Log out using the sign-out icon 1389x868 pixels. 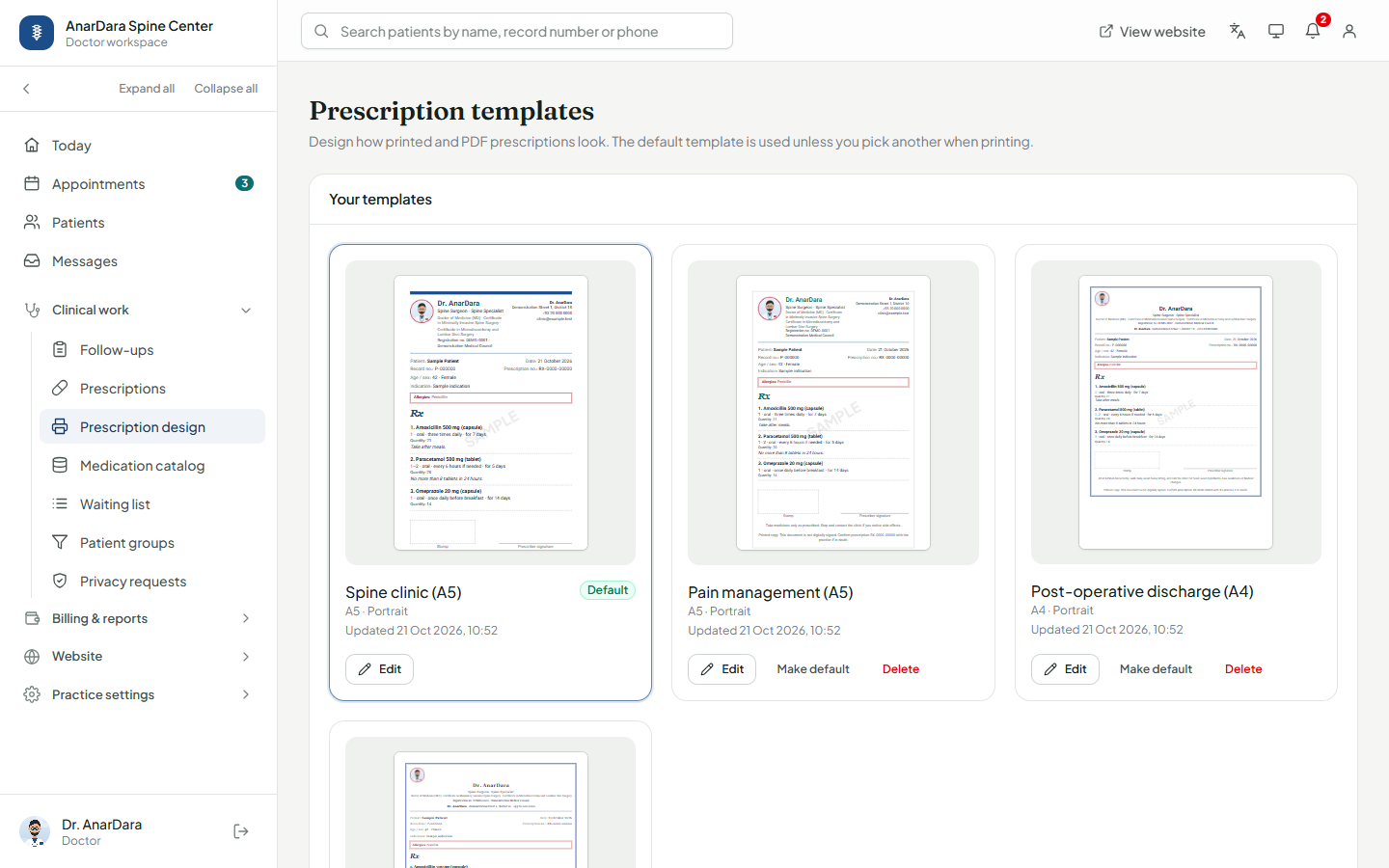(241, 831)
